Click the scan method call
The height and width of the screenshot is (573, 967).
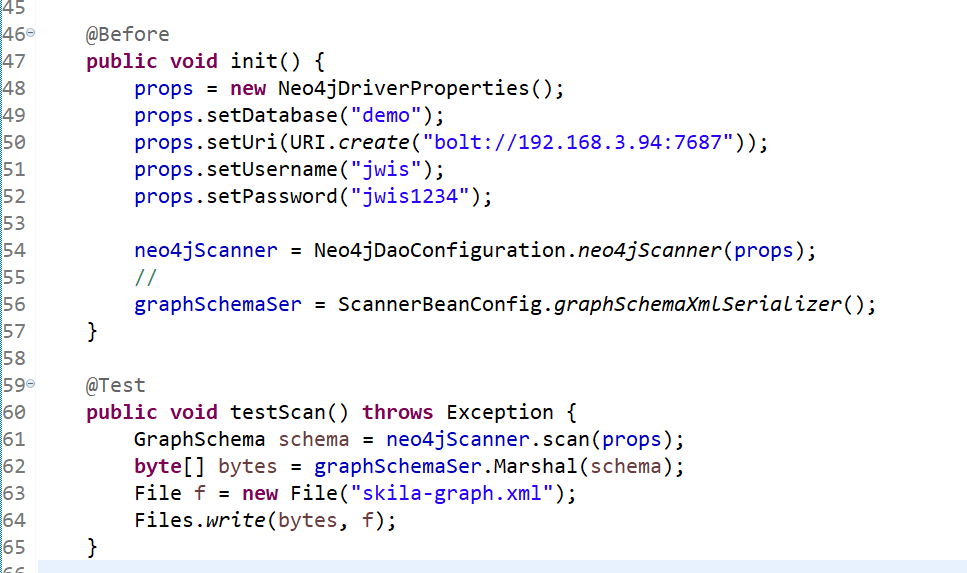(x=566, y=440)
